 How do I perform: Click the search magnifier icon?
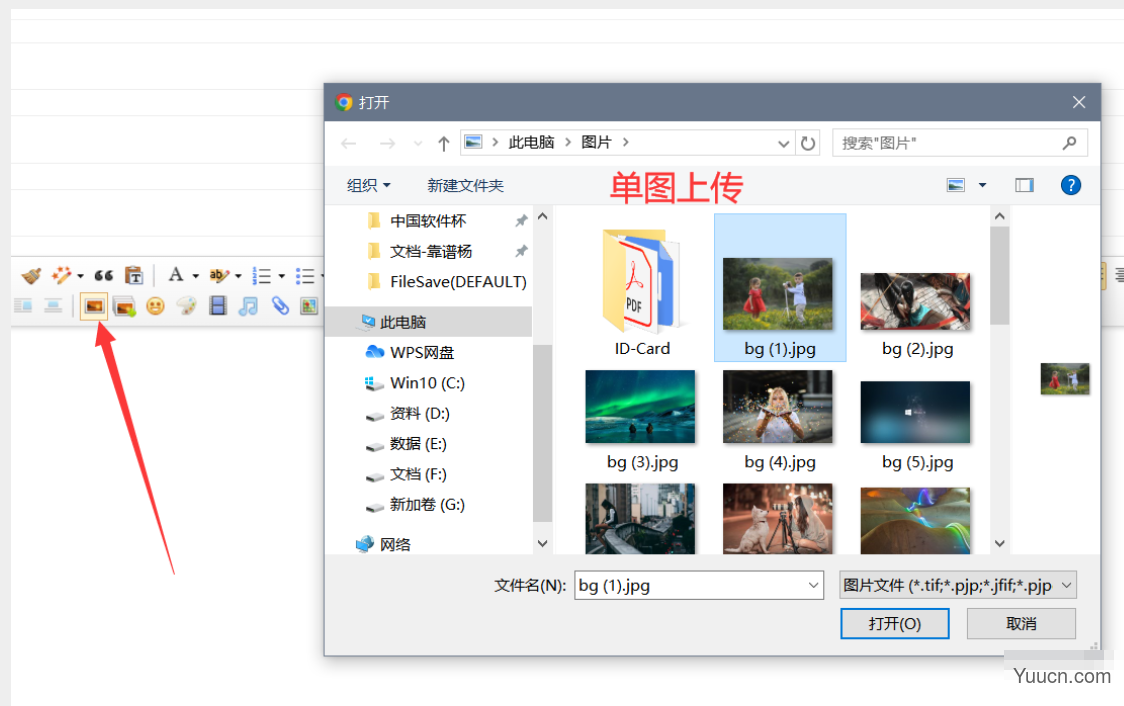(x=1070, y=143)
